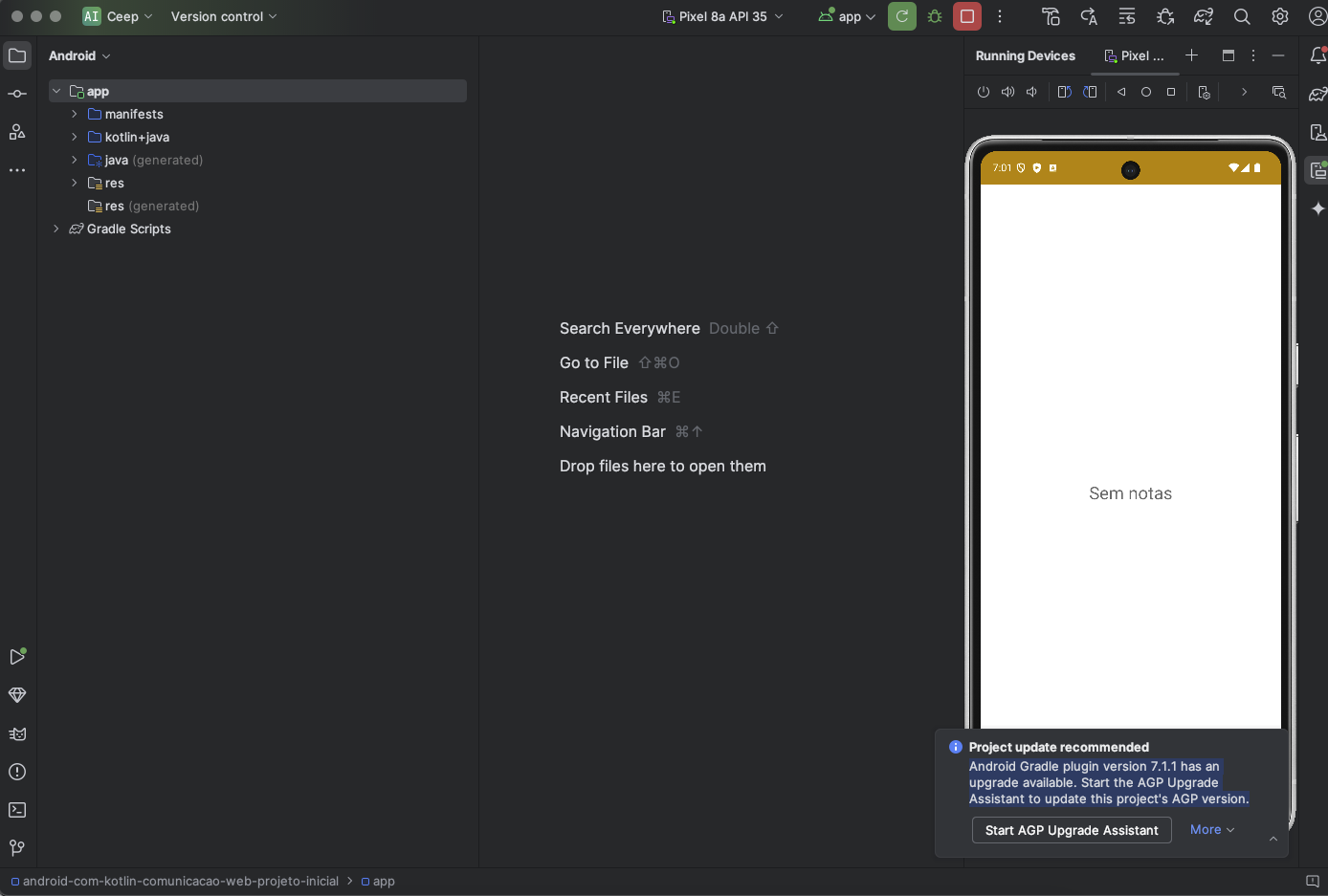Viewport: 1328px width, 896px height.
Task: Raise the emulator volume
Action: tap(1007, 92)
